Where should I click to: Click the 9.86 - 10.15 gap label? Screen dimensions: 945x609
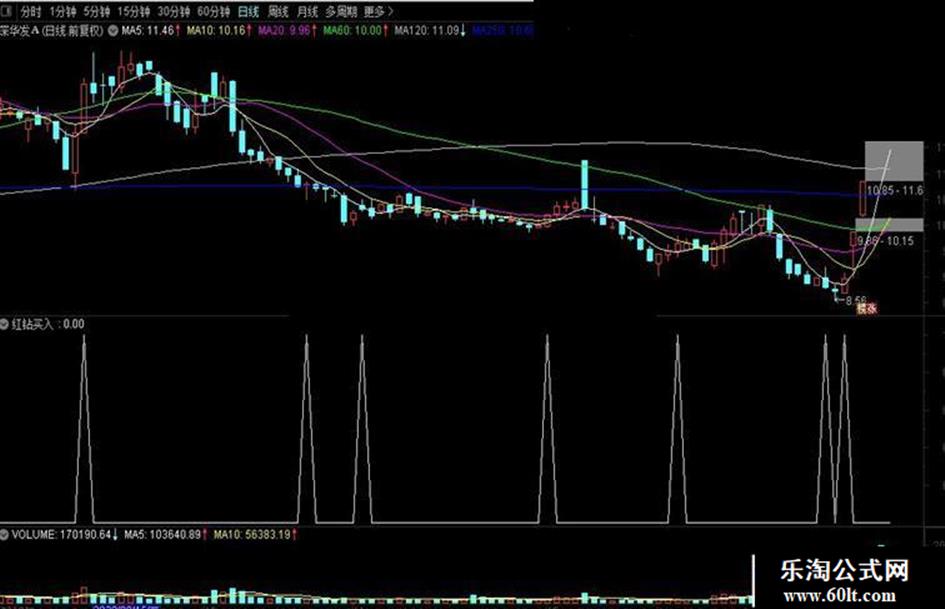pos(885,241)
